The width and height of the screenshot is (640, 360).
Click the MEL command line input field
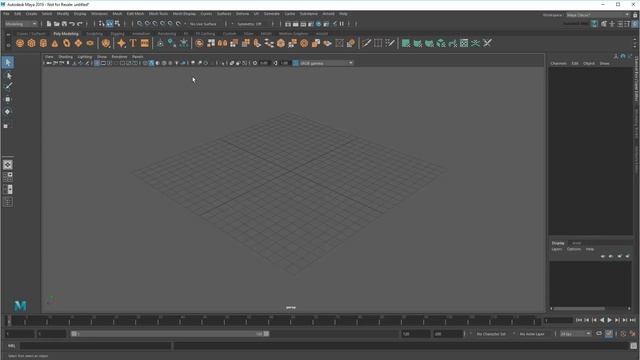click(96, 346)
